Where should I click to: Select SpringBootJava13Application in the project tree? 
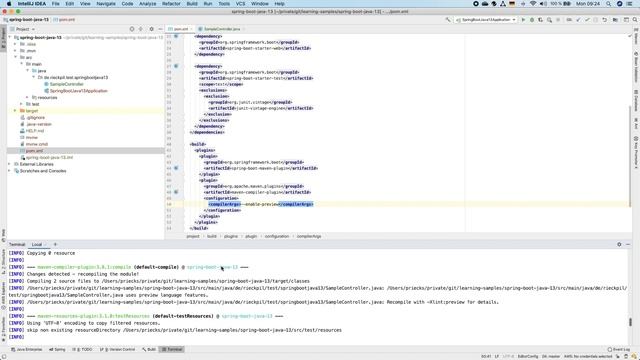78,91
